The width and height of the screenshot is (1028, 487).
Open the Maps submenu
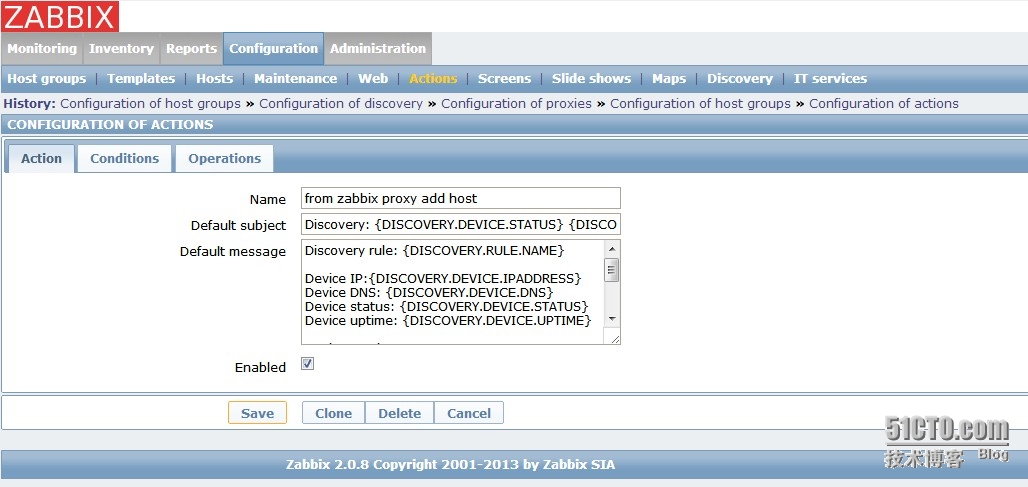click(669, 79)
